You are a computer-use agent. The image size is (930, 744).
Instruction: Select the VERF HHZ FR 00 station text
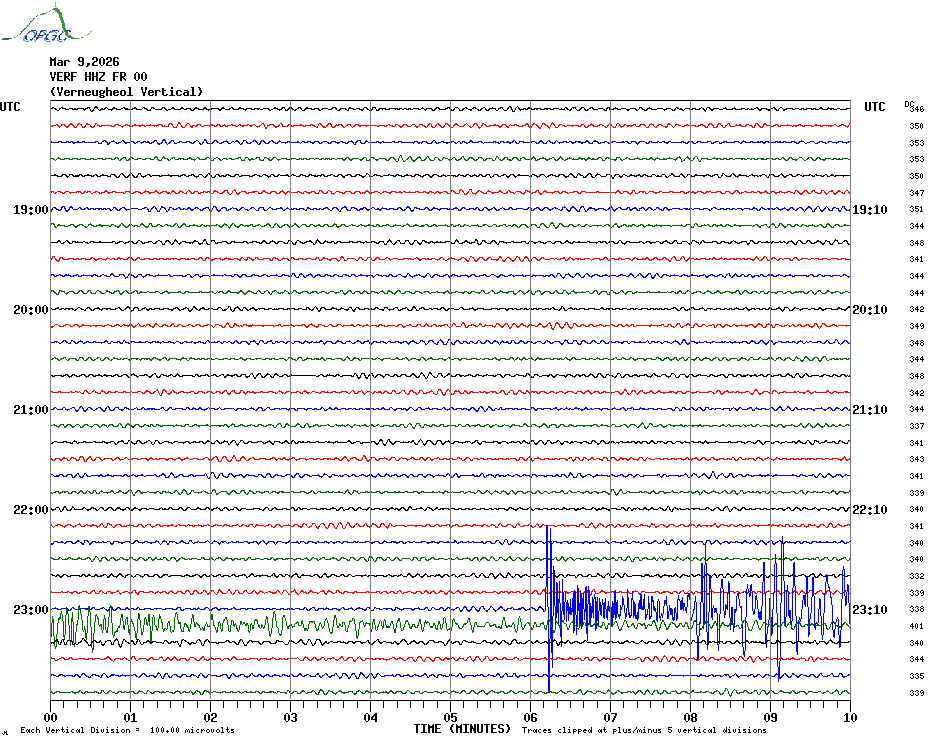98,76
